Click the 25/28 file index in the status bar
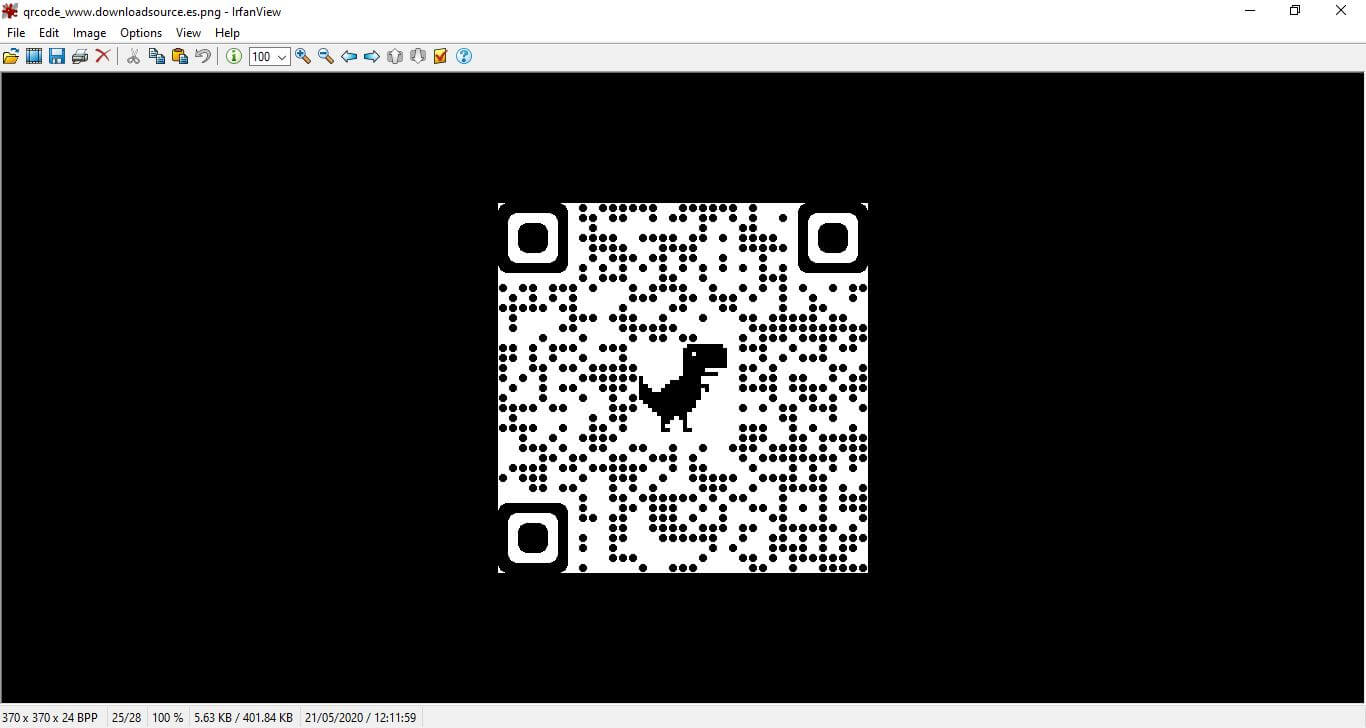The image size is (1366, 728). pyautogui.click(x=127, y=718)
